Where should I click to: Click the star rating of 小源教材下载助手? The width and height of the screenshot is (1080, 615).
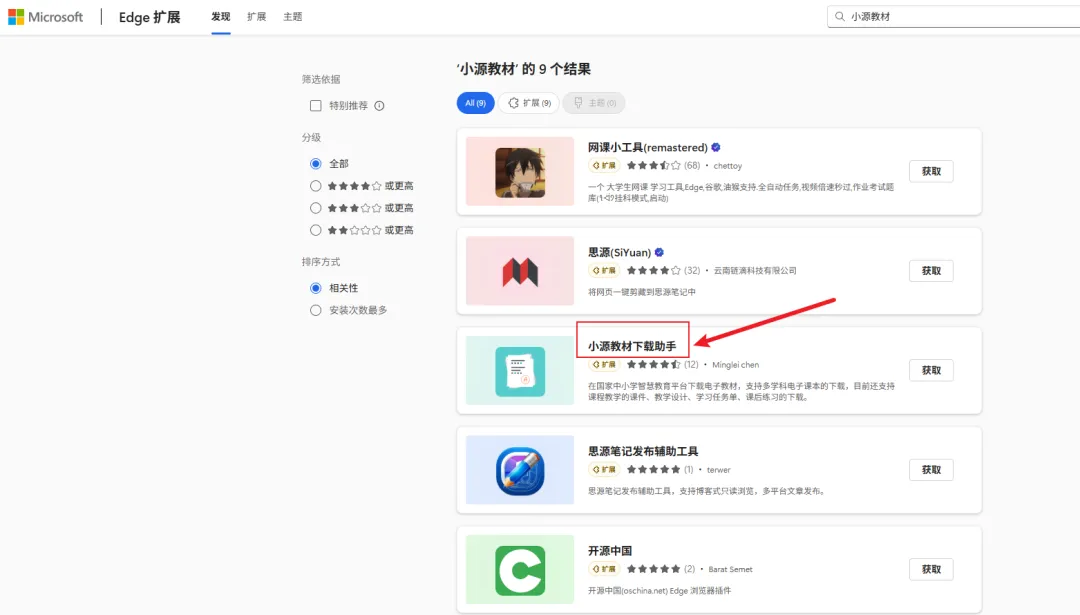(654, 364)
